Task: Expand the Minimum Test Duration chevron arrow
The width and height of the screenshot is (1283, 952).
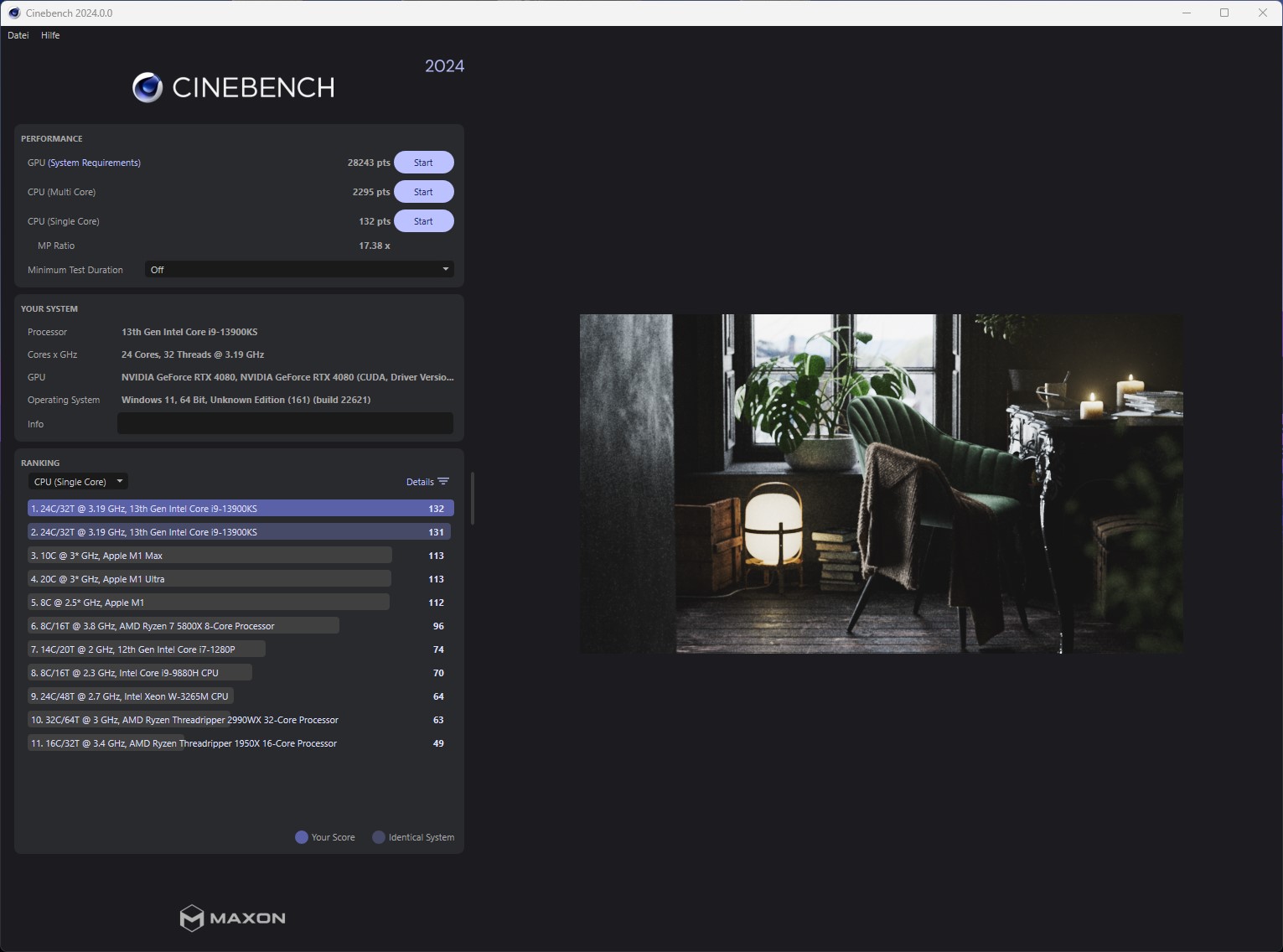Action: [445, 269]
